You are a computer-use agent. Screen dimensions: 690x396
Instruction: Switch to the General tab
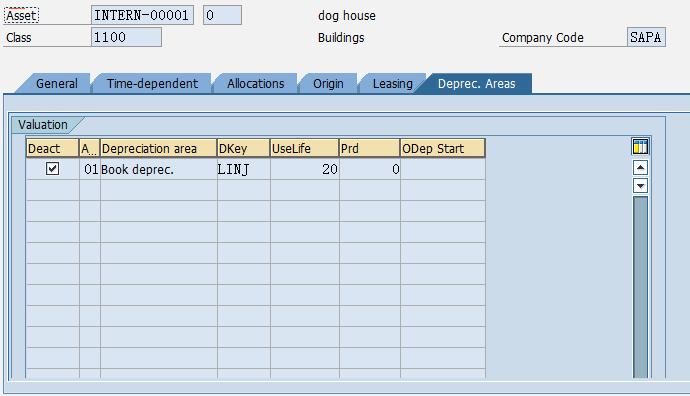(x=56, y=84)
